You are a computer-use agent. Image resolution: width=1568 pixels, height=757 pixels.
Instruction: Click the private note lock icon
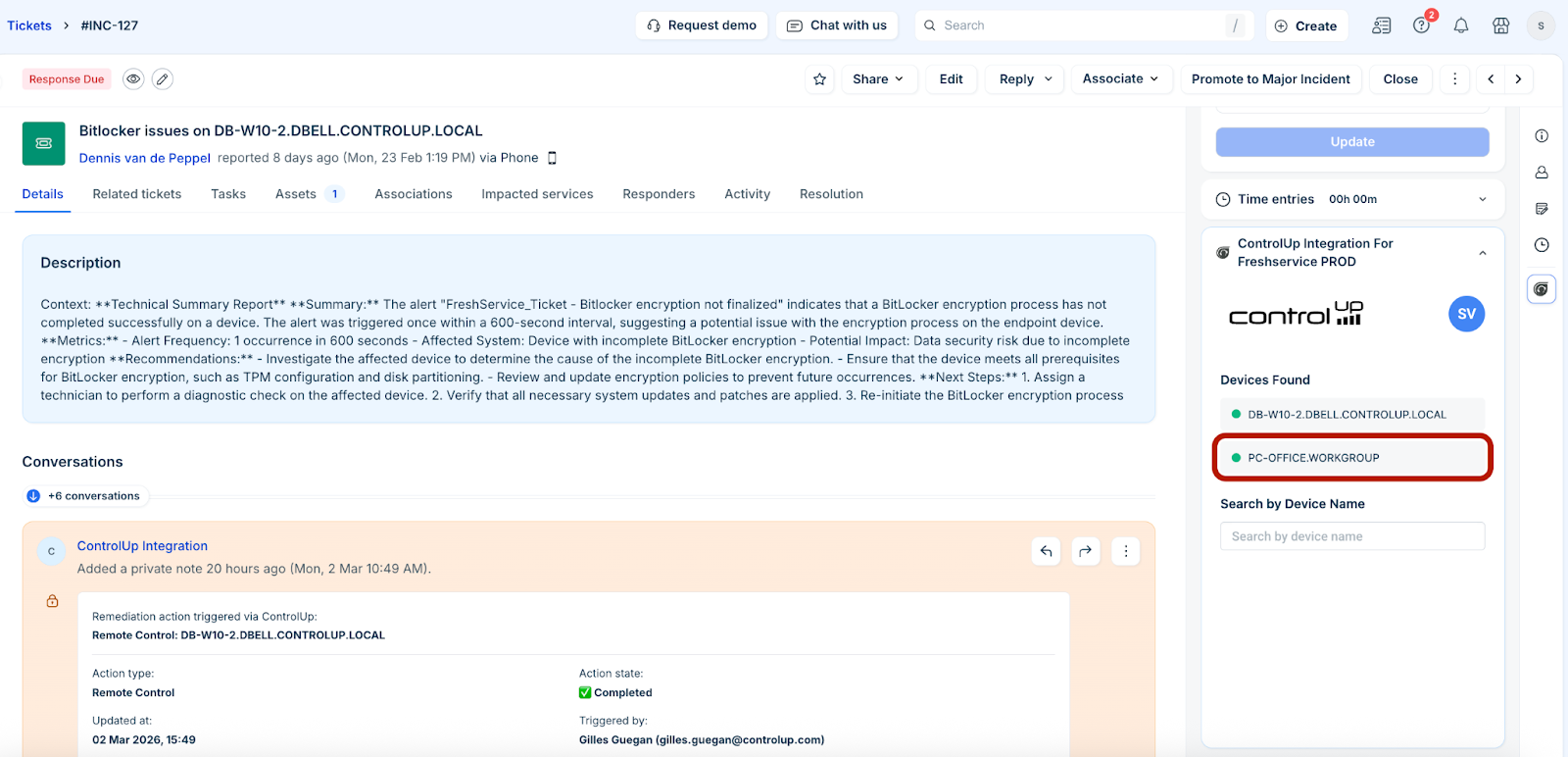[52, 601]
